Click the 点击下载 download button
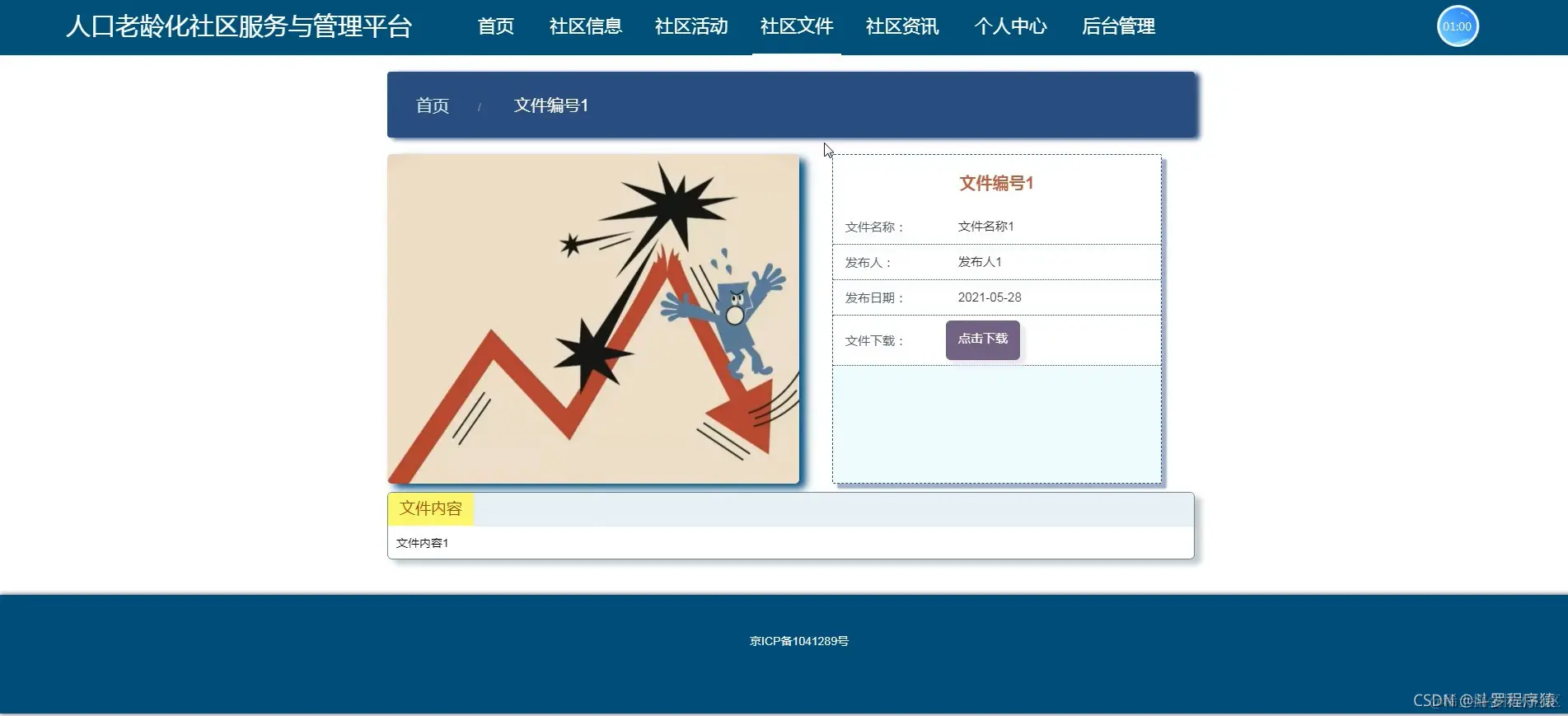The height and width of the screenshot is (716, 1568). coord(983,339)
